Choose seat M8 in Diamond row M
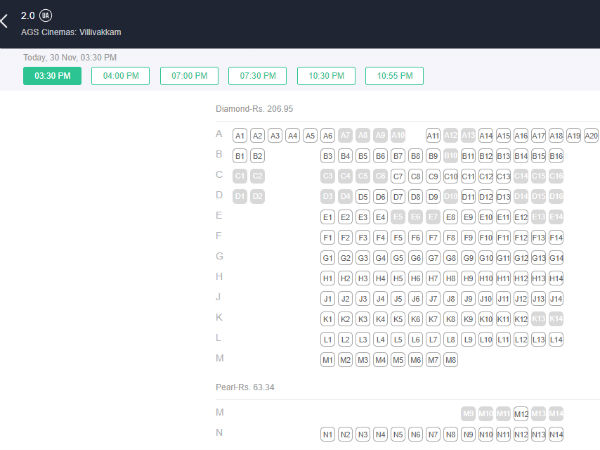The height and width of the screenshot is (450, 600). (x=450, y=359)
